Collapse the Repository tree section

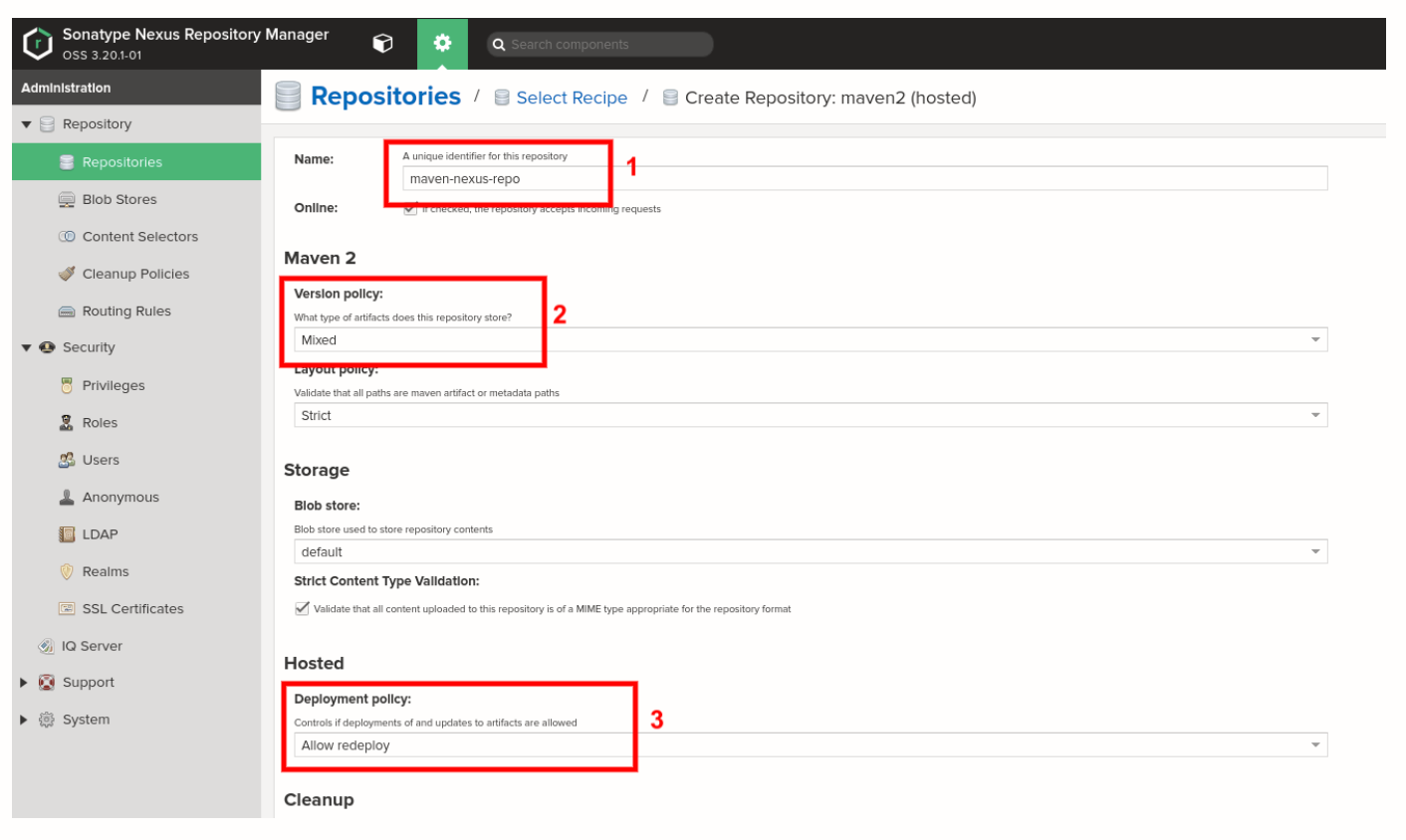pyautogui.click(x=26, y=124)
